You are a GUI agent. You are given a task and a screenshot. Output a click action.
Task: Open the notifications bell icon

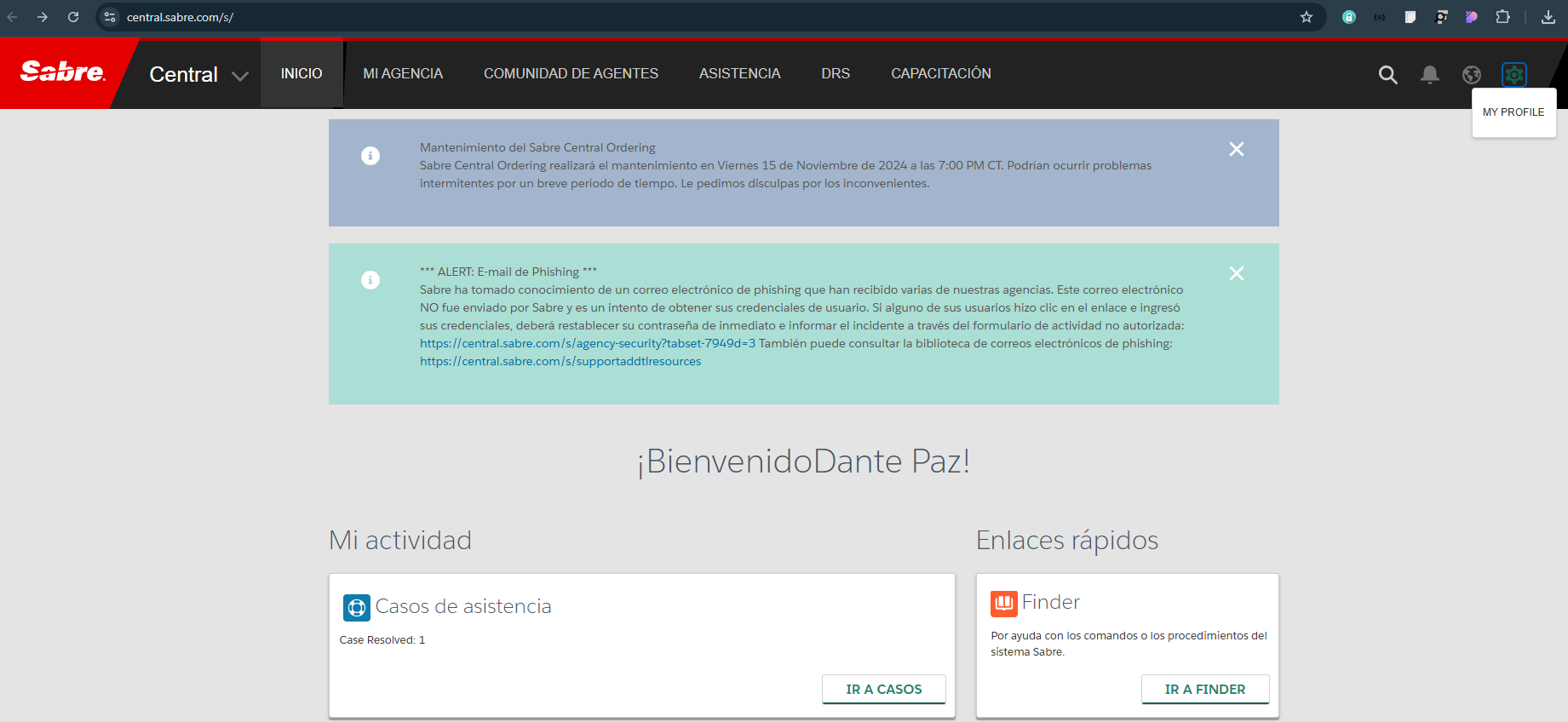pyautogui.click(x=1429, y=75)
